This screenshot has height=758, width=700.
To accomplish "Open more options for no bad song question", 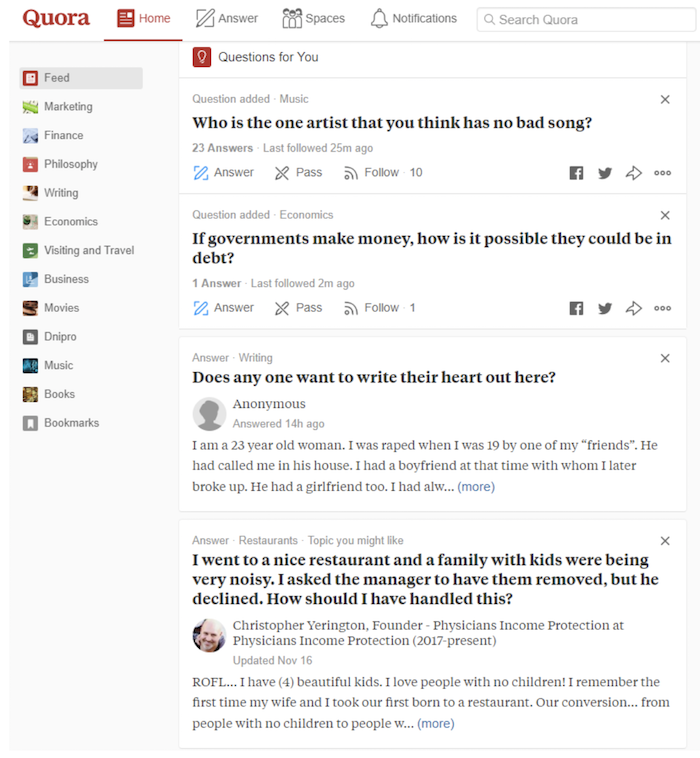I will tap(662, 173).
